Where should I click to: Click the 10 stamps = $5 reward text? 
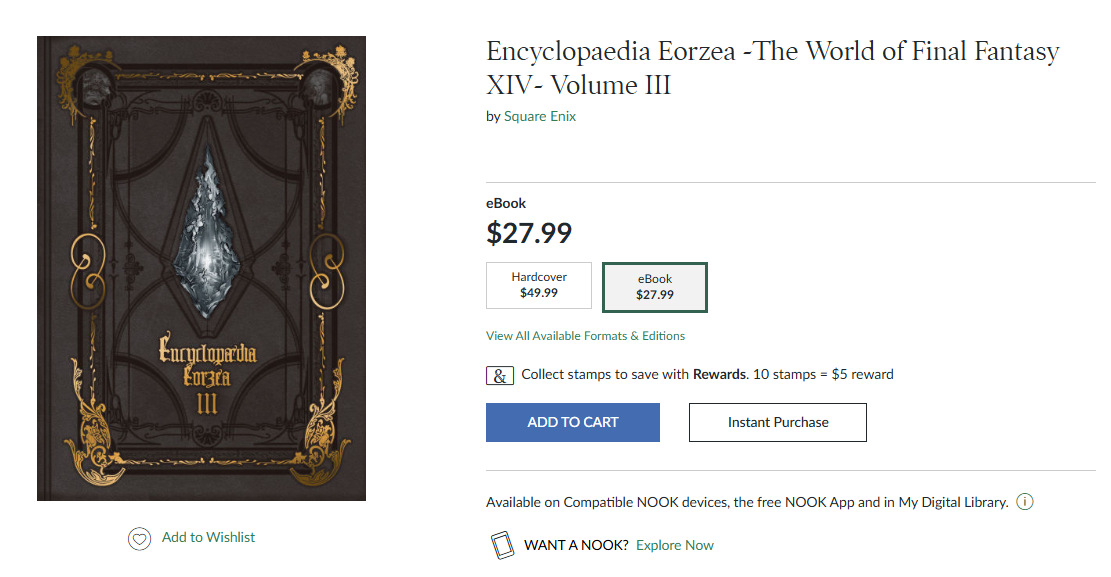tap(823, 374)
